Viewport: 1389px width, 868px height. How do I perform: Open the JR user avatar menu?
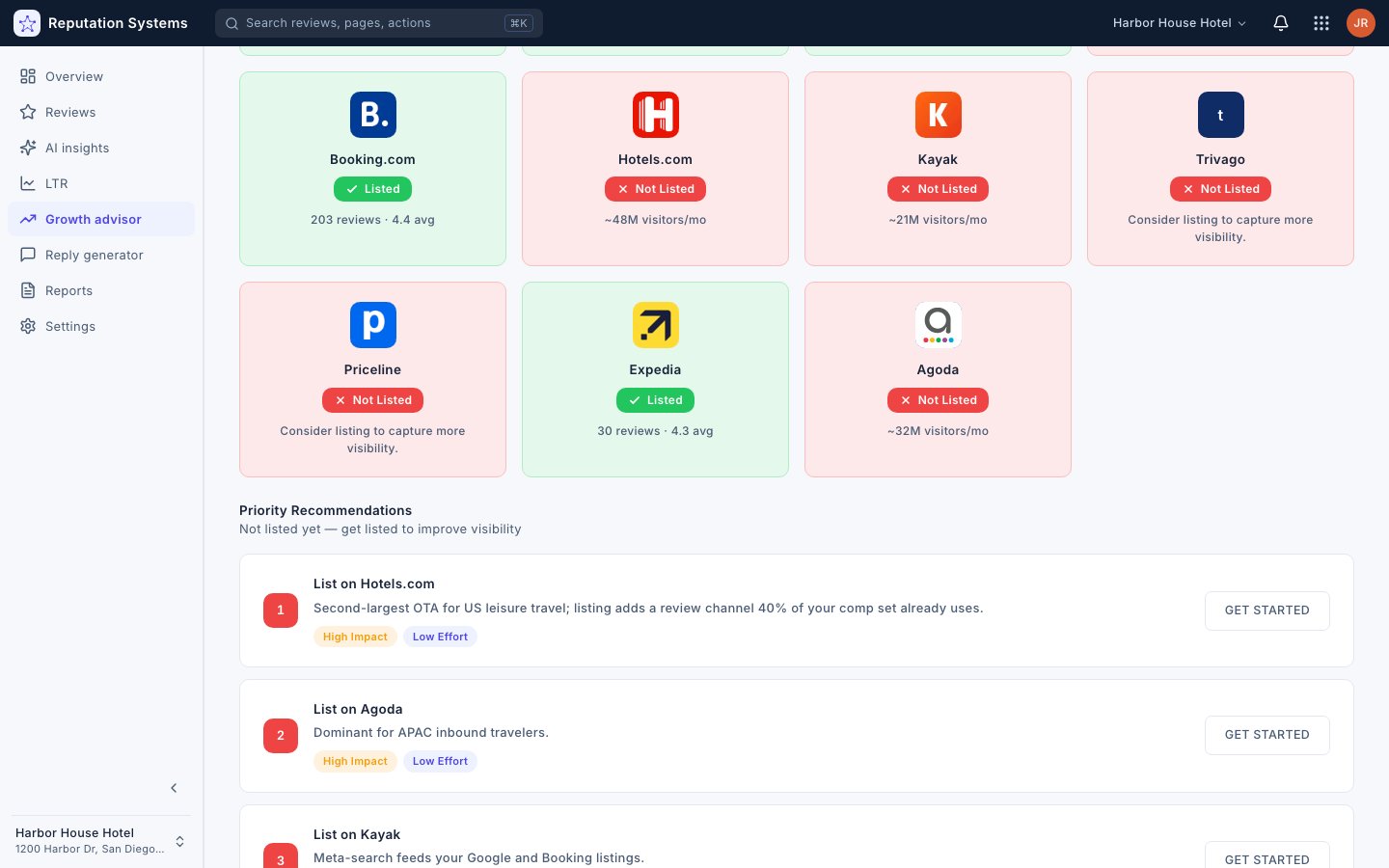(1361, 23)
